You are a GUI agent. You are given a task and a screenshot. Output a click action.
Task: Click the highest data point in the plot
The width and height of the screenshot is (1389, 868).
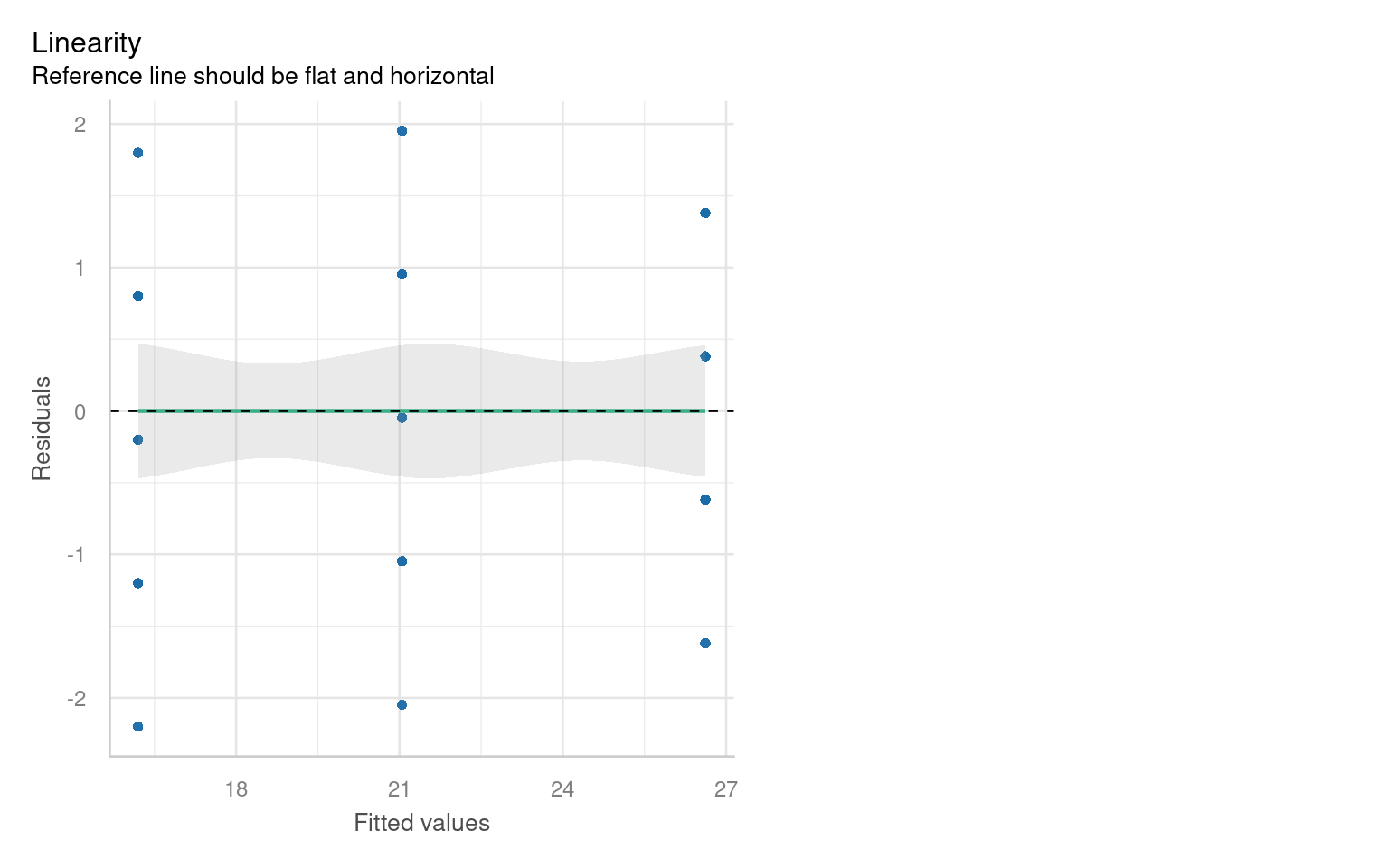(x=402, y=131)
